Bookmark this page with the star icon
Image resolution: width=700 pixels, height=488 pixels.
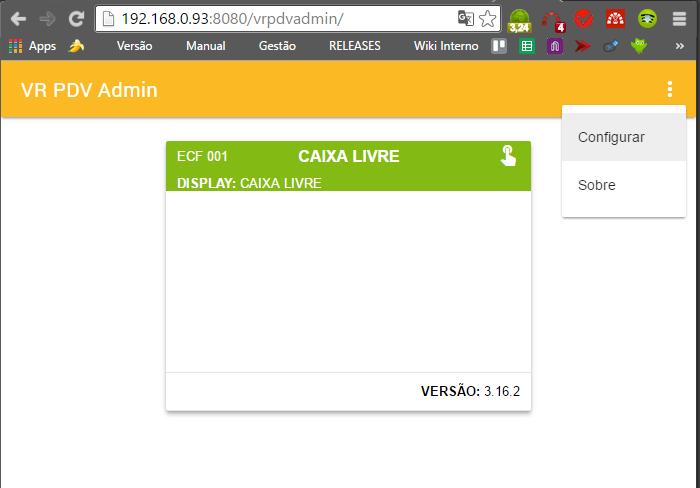point(487,19)
